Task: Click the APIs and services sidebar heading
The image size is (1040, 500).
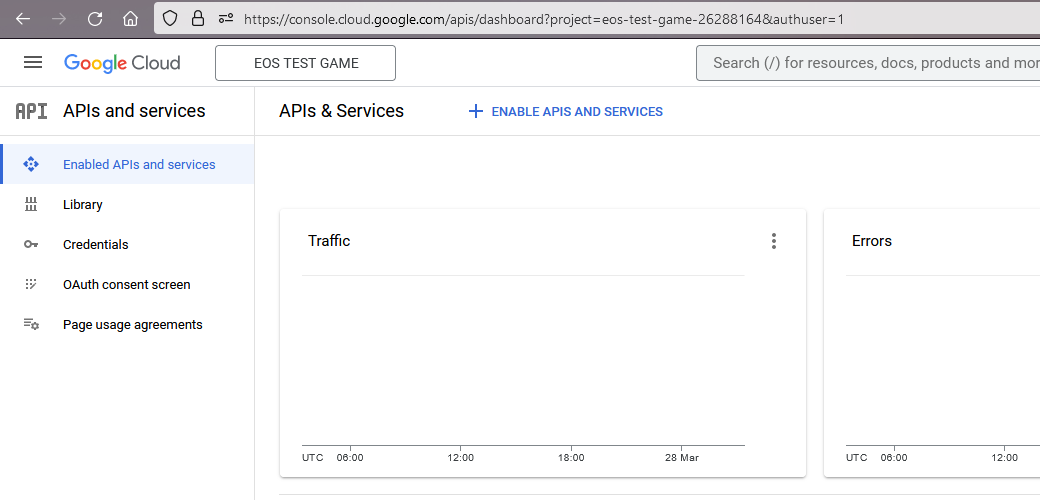Action: pos(134,111)
